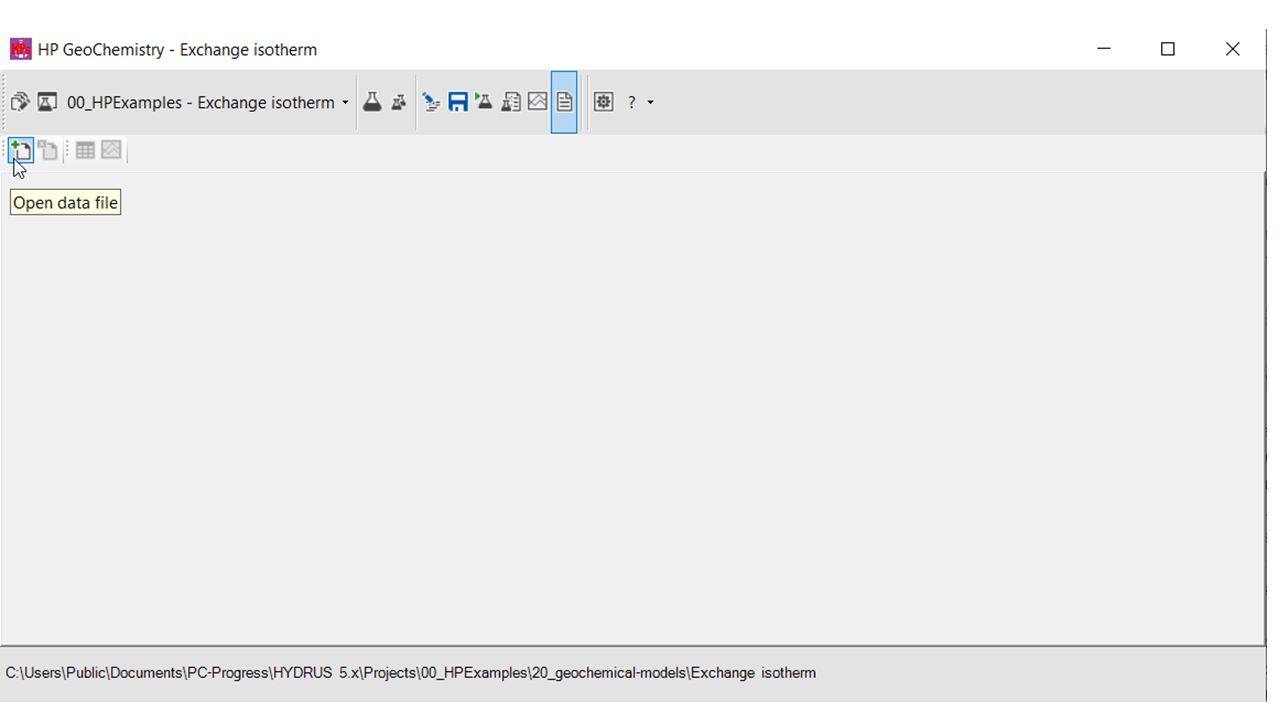Expand the dropdown arrow next to help
1280x720 pixels.
click(651, 102)
